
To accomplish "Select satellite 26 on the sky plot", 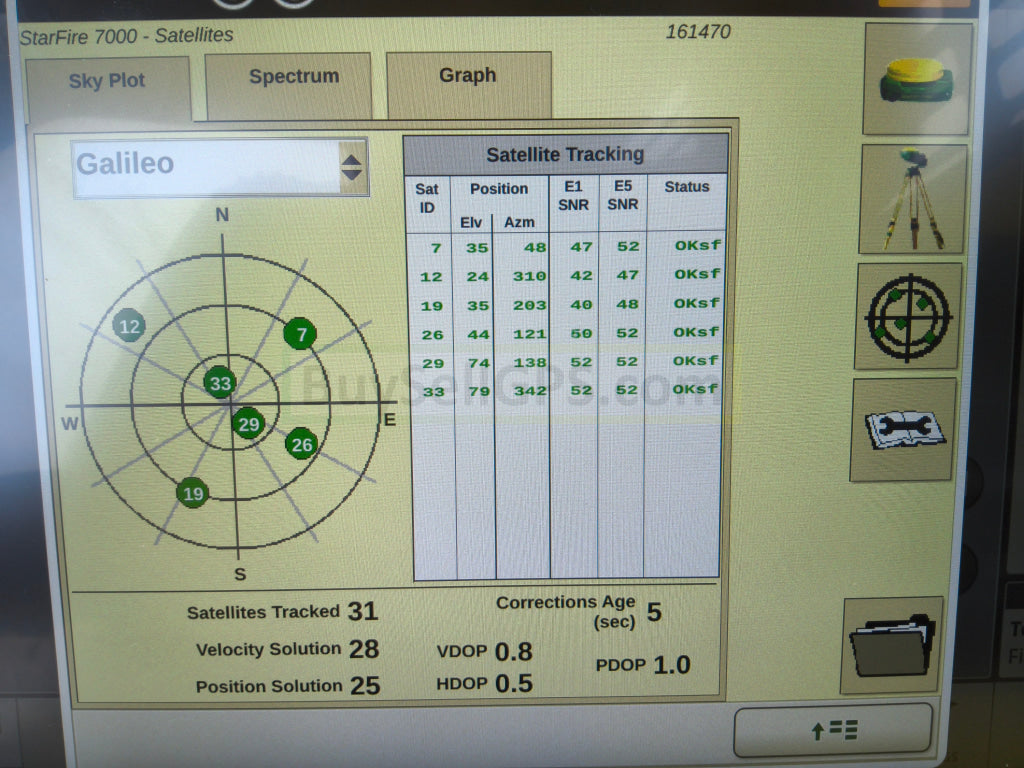I will (x=302, y=445).
